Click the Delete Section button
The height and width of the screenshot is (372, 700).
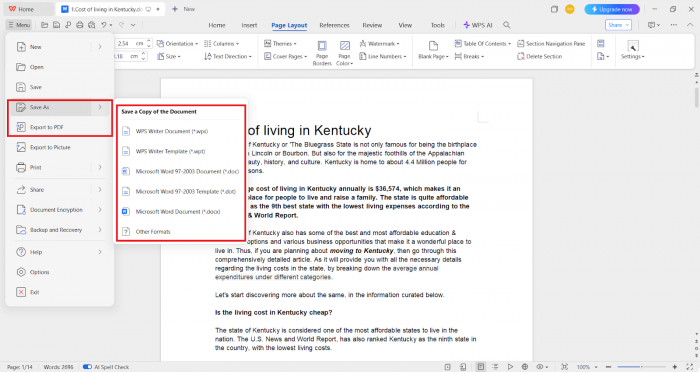coord(539,56)
